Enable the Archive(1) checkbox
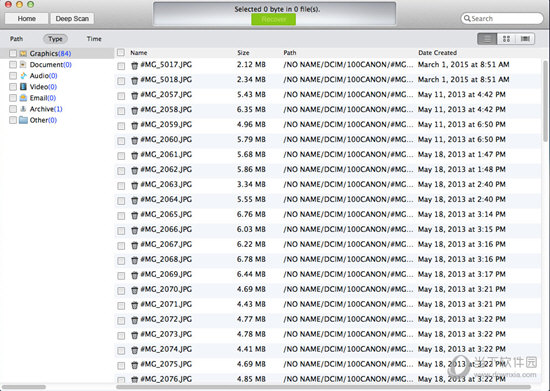550x391 pixels. [13, 109]
